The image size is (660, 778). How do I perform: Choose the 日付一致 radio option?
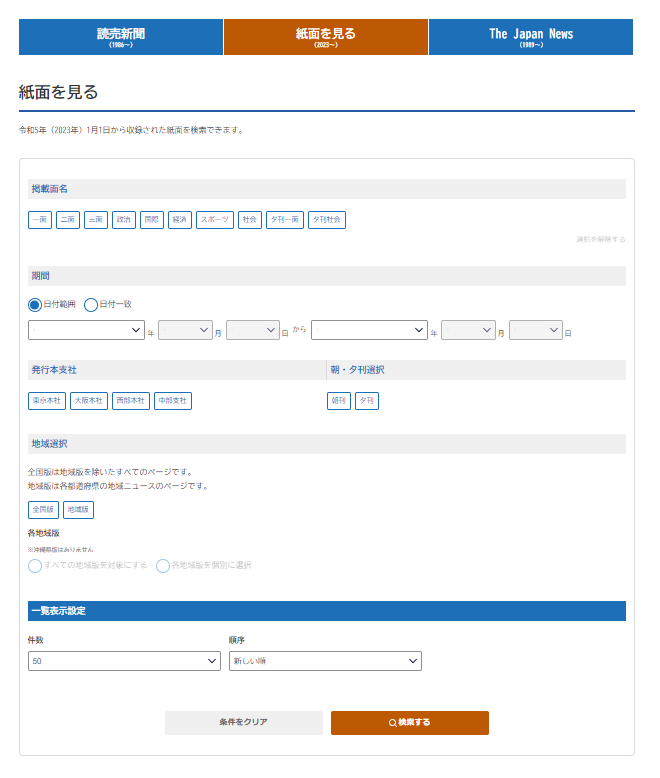point(91,304)
